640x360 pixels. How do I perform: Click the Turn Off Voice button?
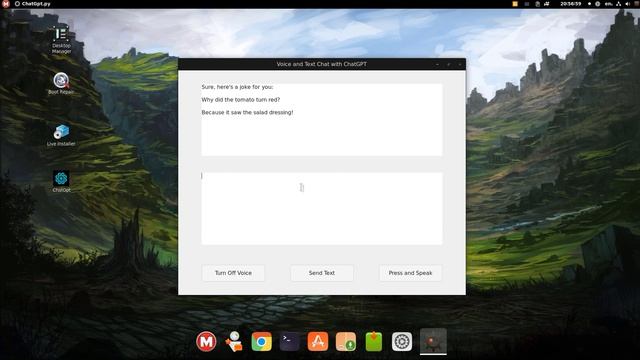click(x=233, y=273)
